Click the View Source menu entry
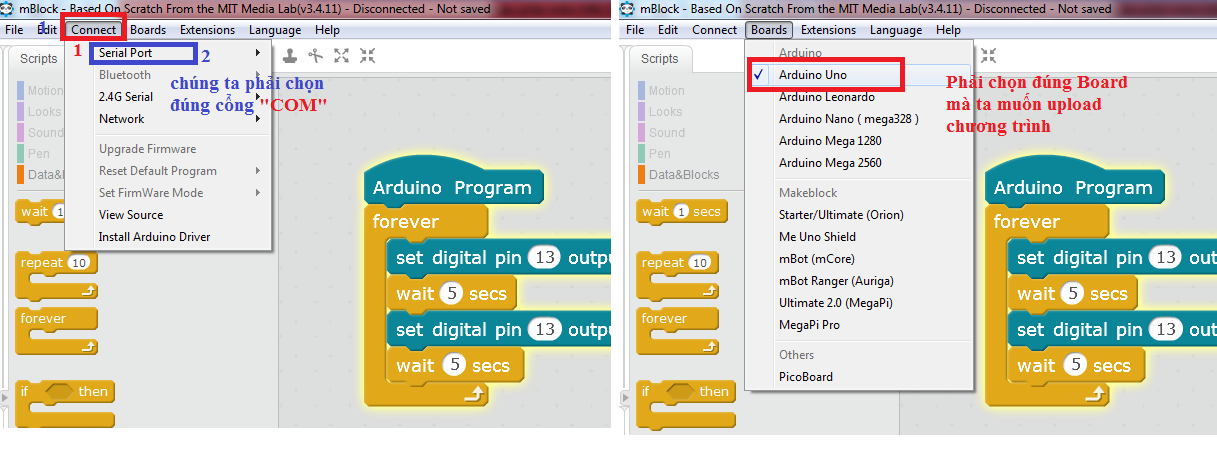Screen dimensions: 1217x456 pyautogui.click(x=168, y=215)
